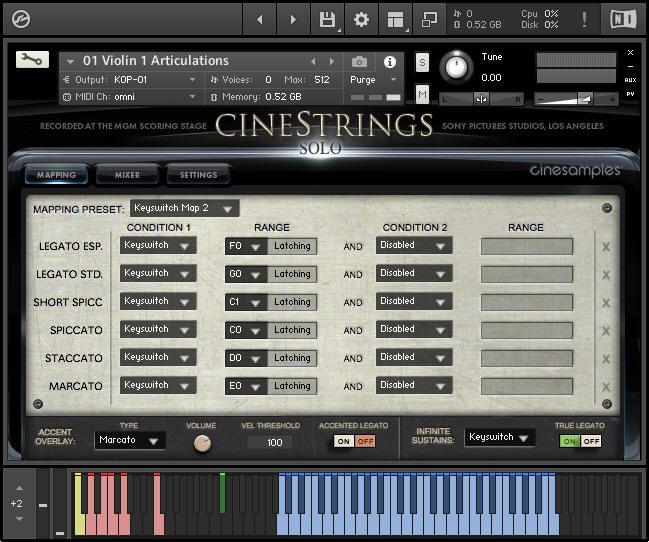Expand instrument name dropdown triangle
Image resolution: width=649 pixels, height=542 pixels.
point(70,62)
